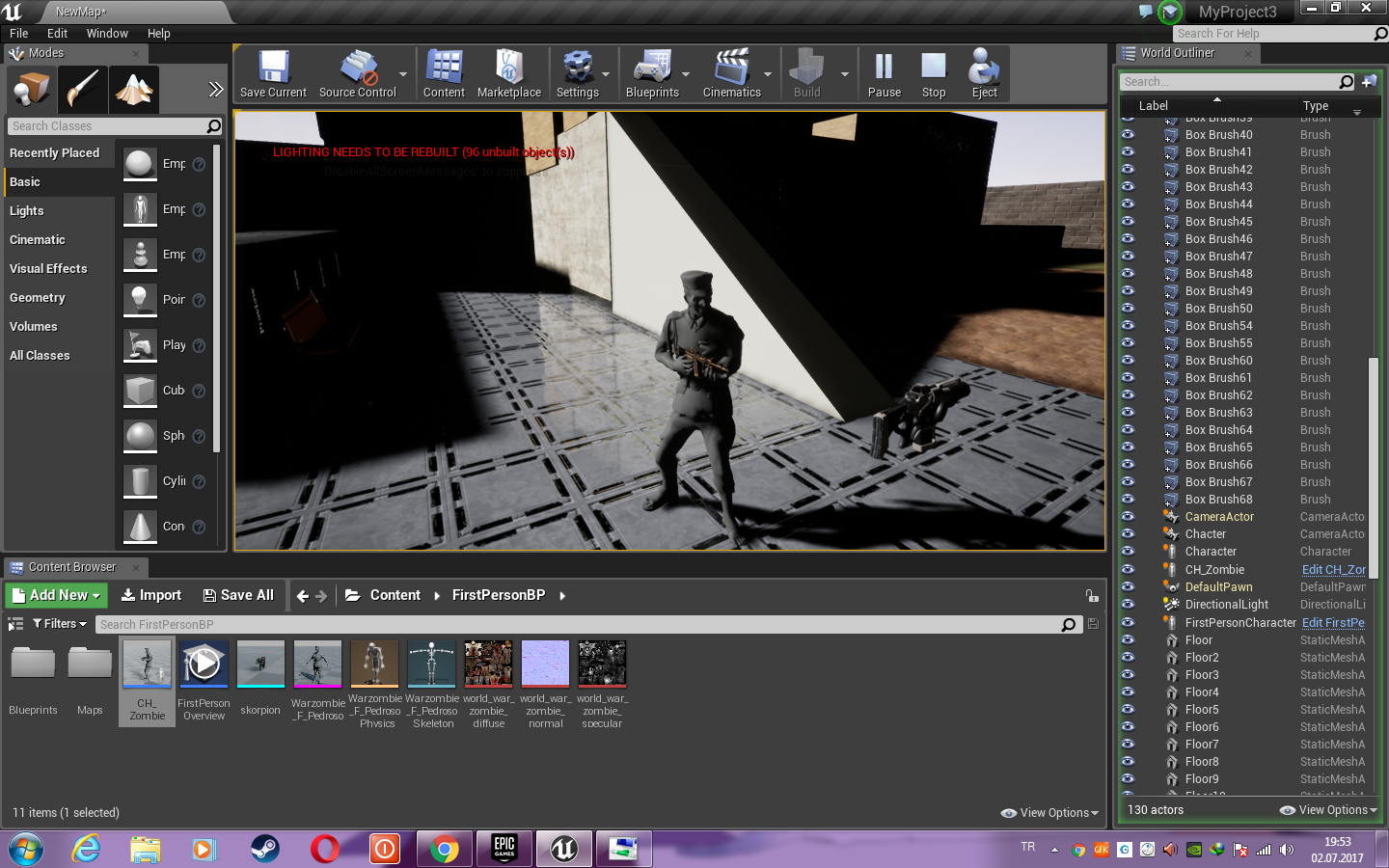The width and height of the screenshot is (1389, 868).
Task: Expand the hidden Modes toolbar chevrons
Action: (215, 90)
